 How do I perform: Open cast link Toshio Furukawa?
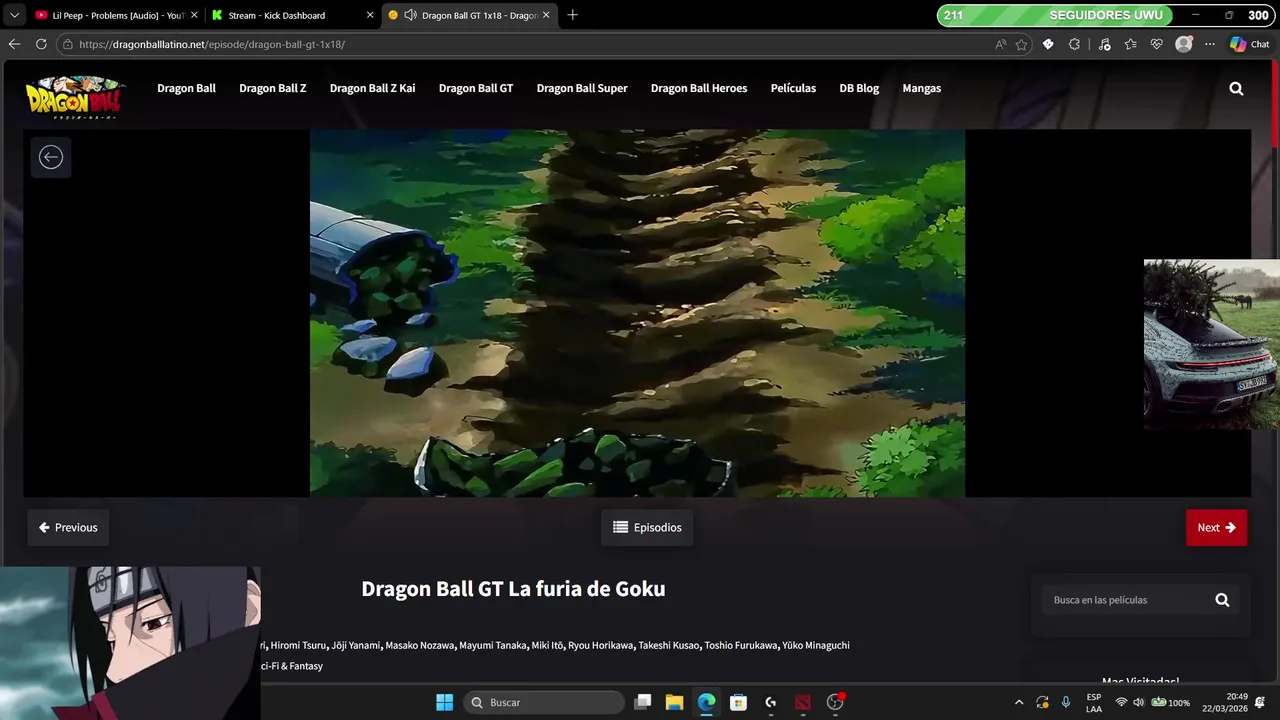tap(741, 645)
